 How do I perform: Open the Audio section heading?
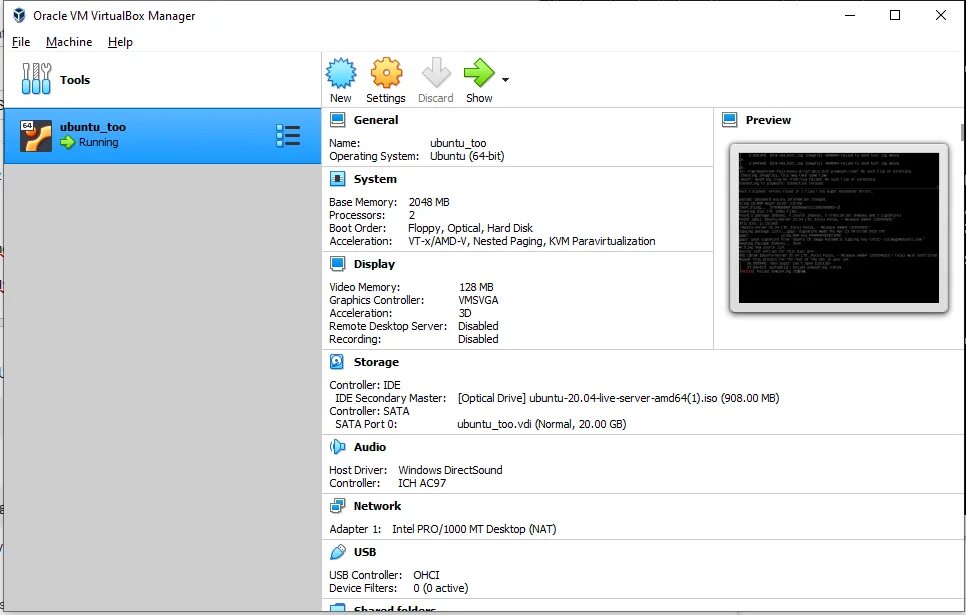[x=370, y=447]
